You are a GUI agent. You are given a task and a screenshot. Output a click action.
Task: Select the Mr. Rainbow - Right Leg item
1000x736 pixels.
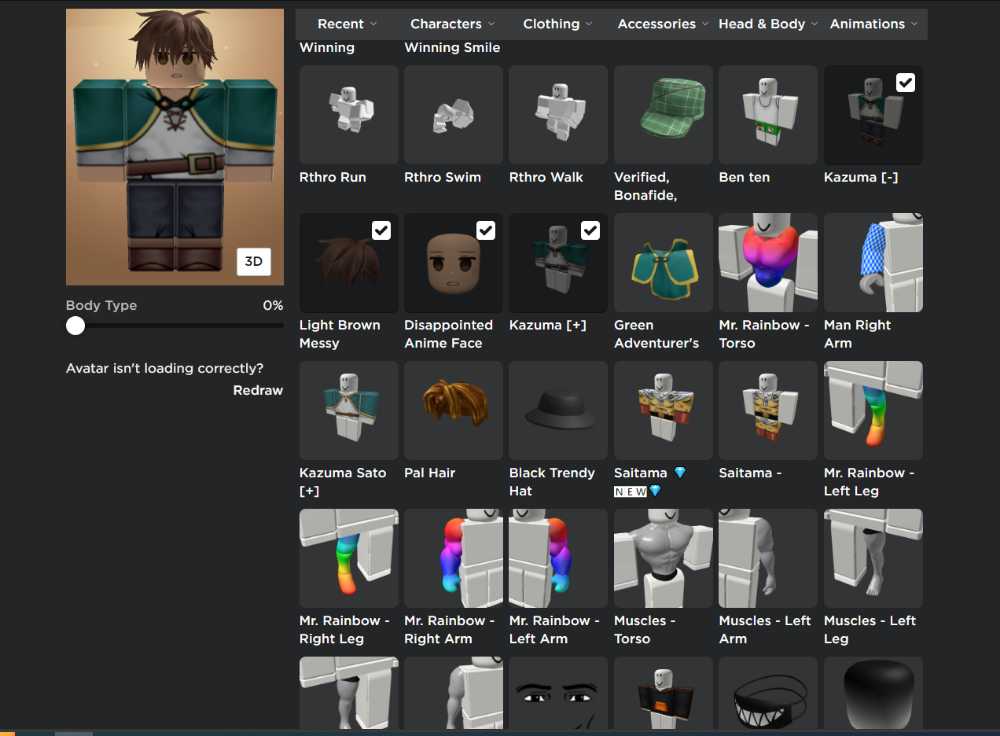[x=349, y=558]
